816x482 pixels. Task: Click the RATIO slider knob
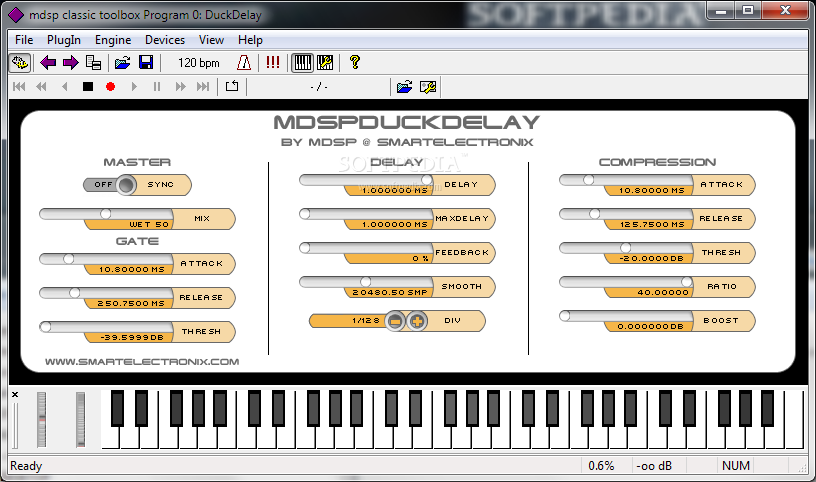687,282
